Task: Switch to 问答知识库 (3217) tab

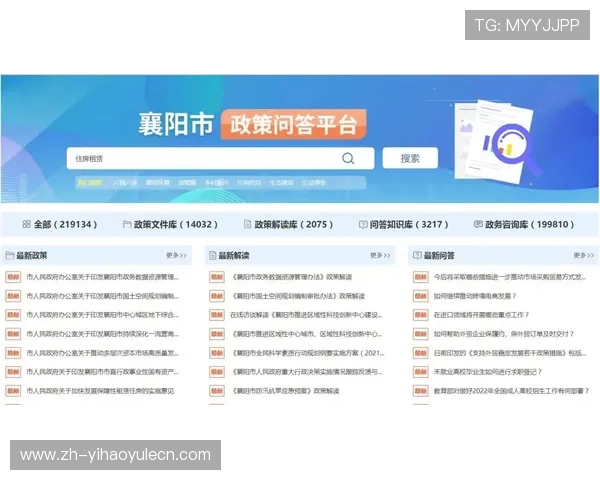Action: coord(404,224)
